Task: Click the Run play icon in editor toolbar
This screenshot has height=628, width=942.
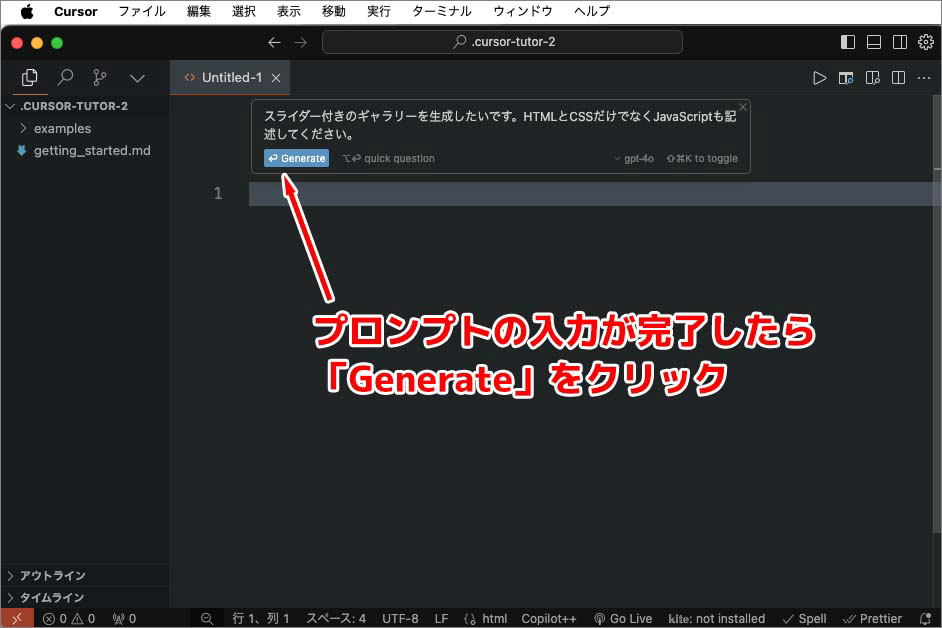Action: click(x=819, y=77)
